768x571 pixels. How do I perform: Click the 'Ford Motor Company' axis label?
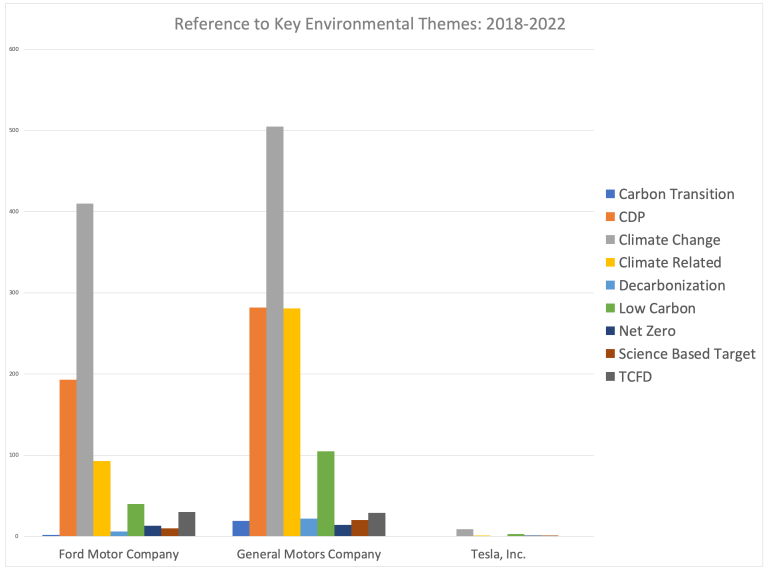point(119,554)
